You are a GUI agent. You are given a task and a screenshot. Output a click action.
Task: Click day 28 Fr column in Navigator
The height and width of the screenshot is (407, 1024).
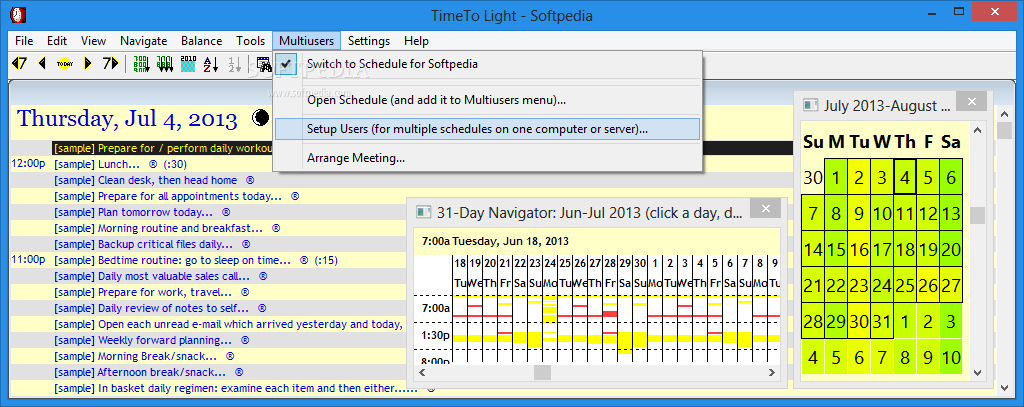[610, 308]
